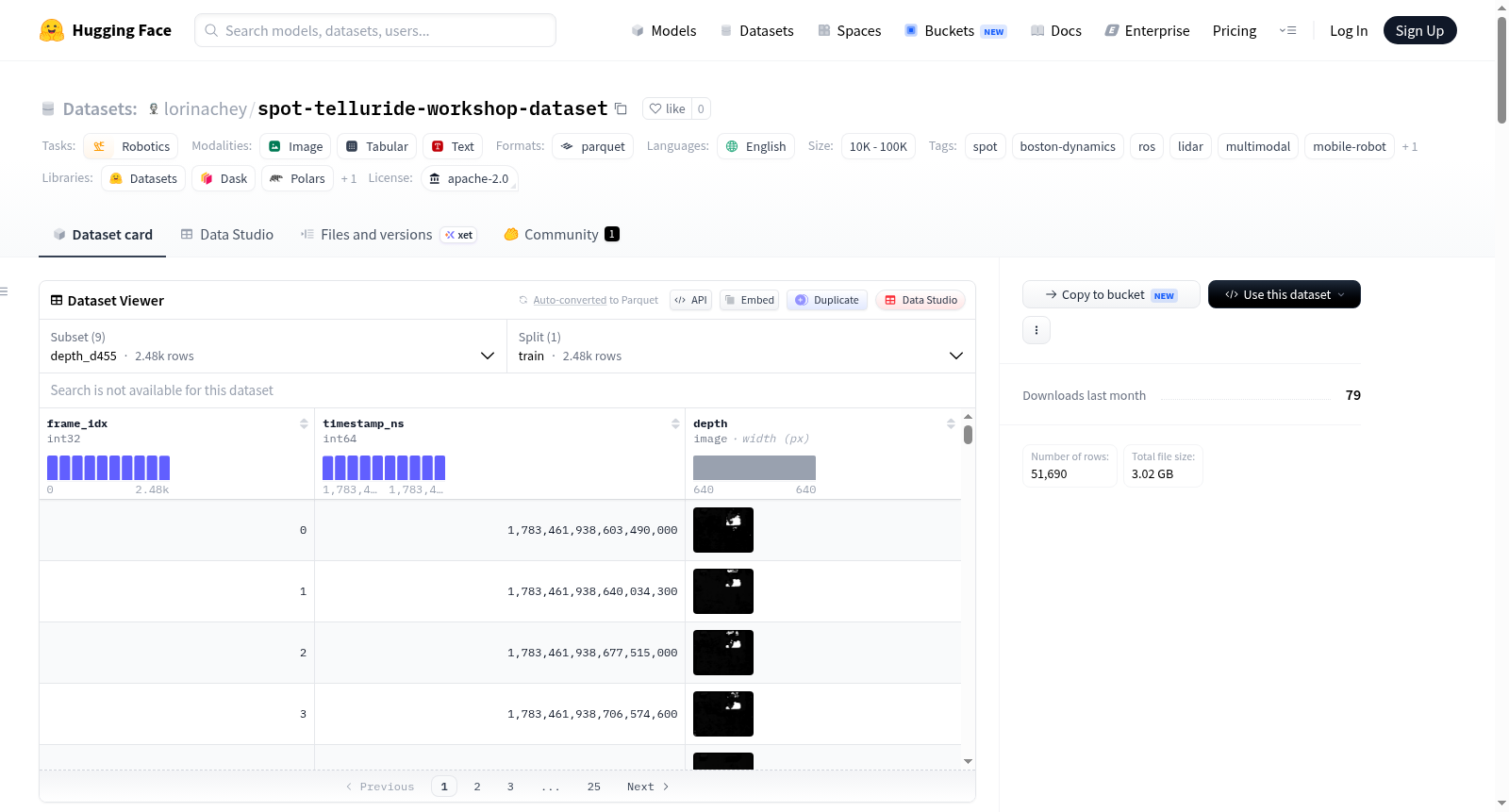The width and height of the screenshot is (1509, 812).
Task: Select the Image modality tag
Action: (296, 146)
